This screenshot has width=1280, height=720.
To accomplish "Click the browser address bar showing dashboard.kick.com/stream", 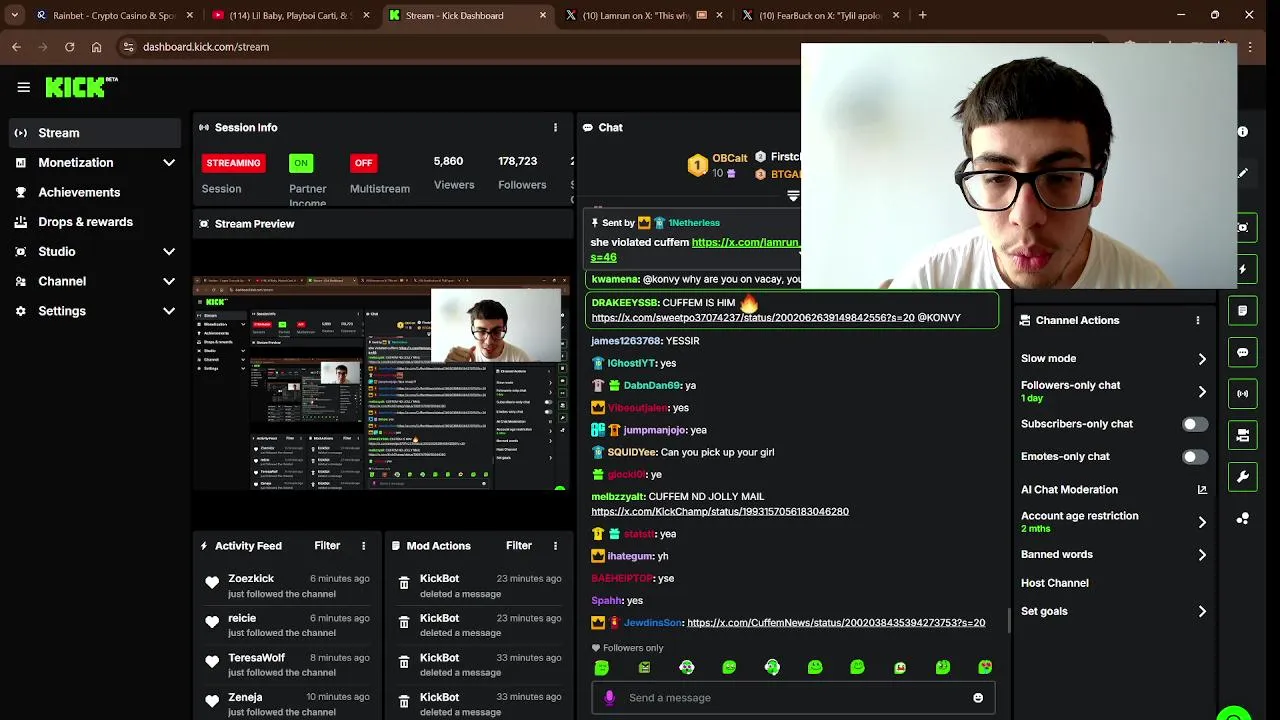I will [205, 47].
